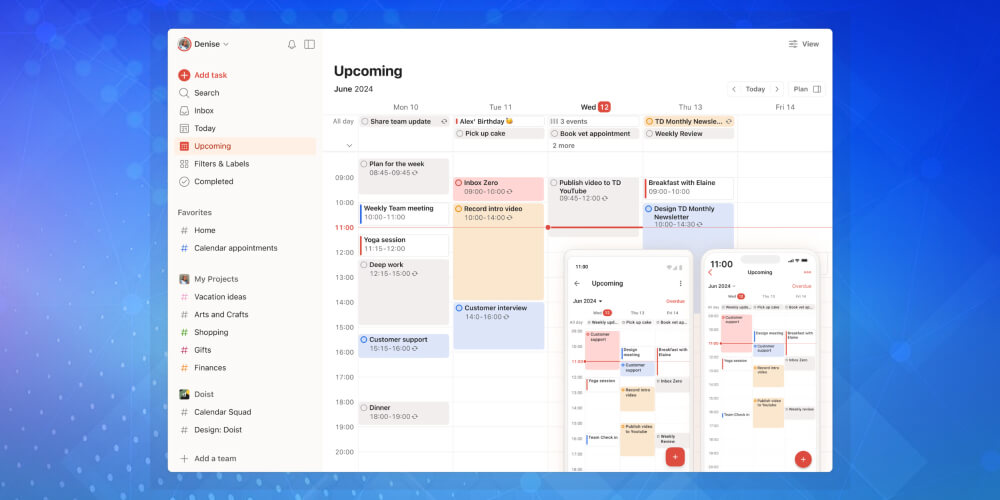This screenshot has height=500, width=1000.
Task: Select Mon 10 column header
Action: click(x=406, y=107)
